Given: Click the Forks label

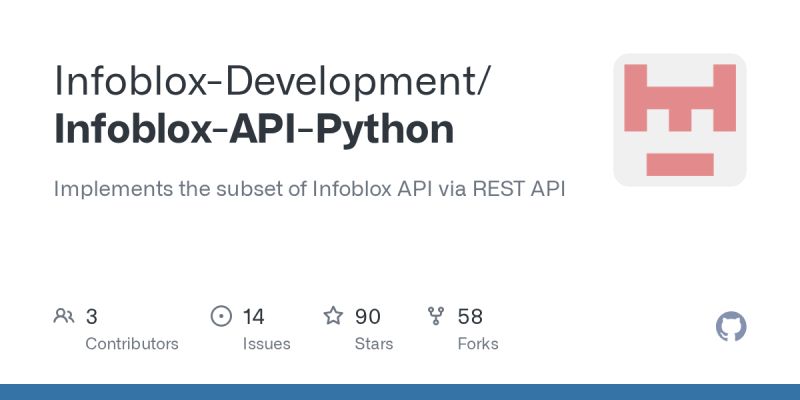Looking at the screenshot, I should click(x=478, y=344).
